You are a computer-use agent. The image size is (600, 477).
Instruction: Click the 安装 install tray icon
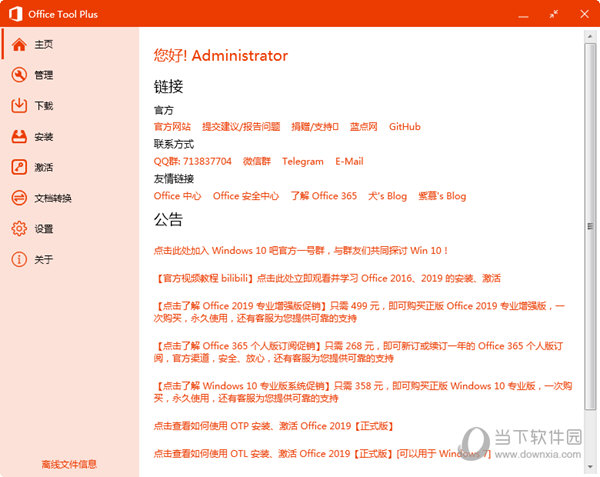[x=19, y=137]
